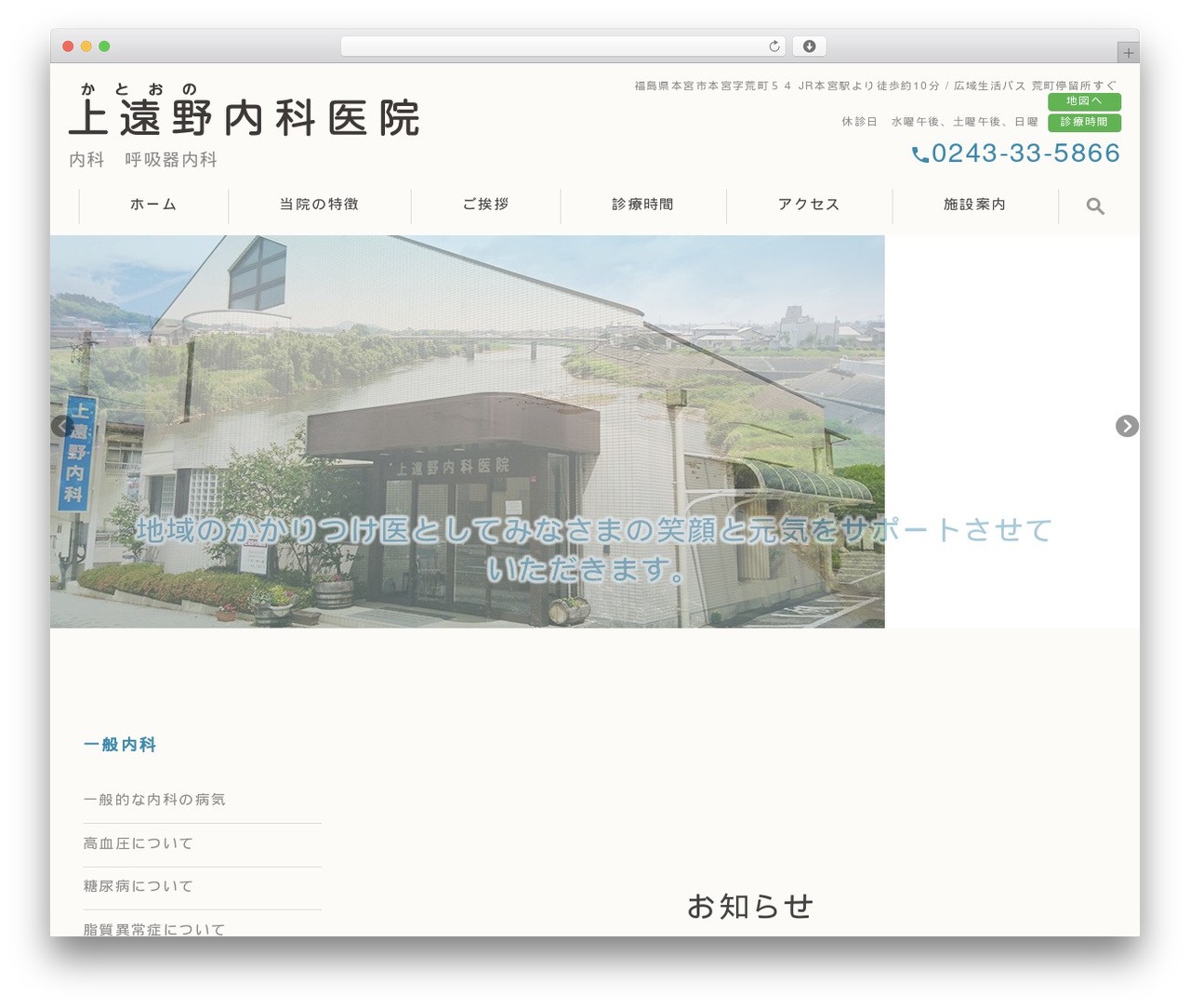Open the 当院の特徴 menu item

(319, 205)
